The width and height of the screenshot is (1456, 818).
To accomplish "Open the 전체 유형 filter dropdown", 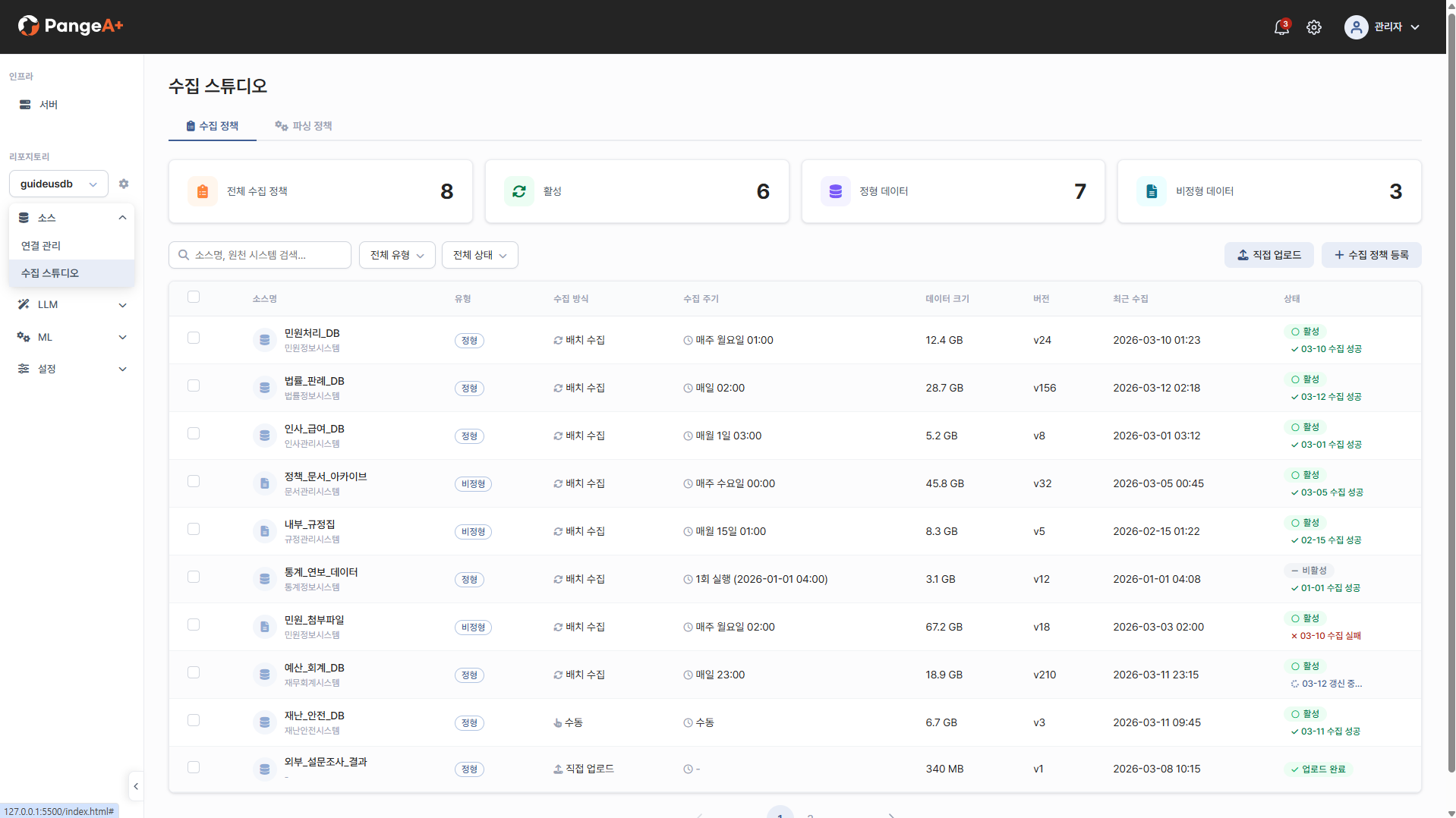I will click(397, 255).
